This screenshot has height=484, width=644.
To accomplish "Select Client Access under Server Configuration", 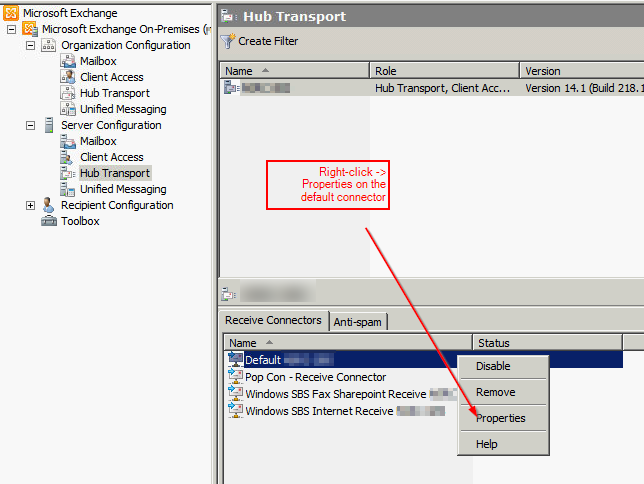I will [112, 157].
